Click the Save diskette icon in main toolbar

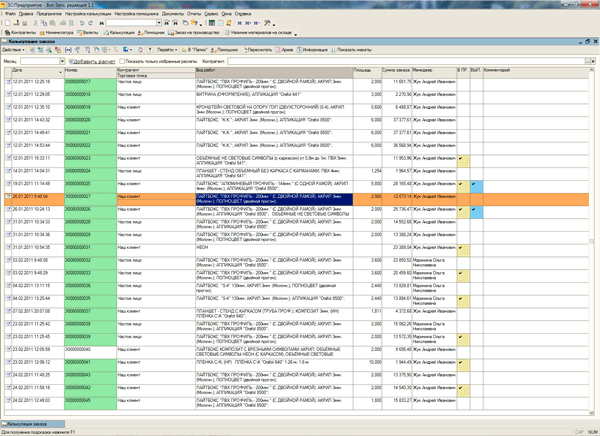(x=24, y=23)
